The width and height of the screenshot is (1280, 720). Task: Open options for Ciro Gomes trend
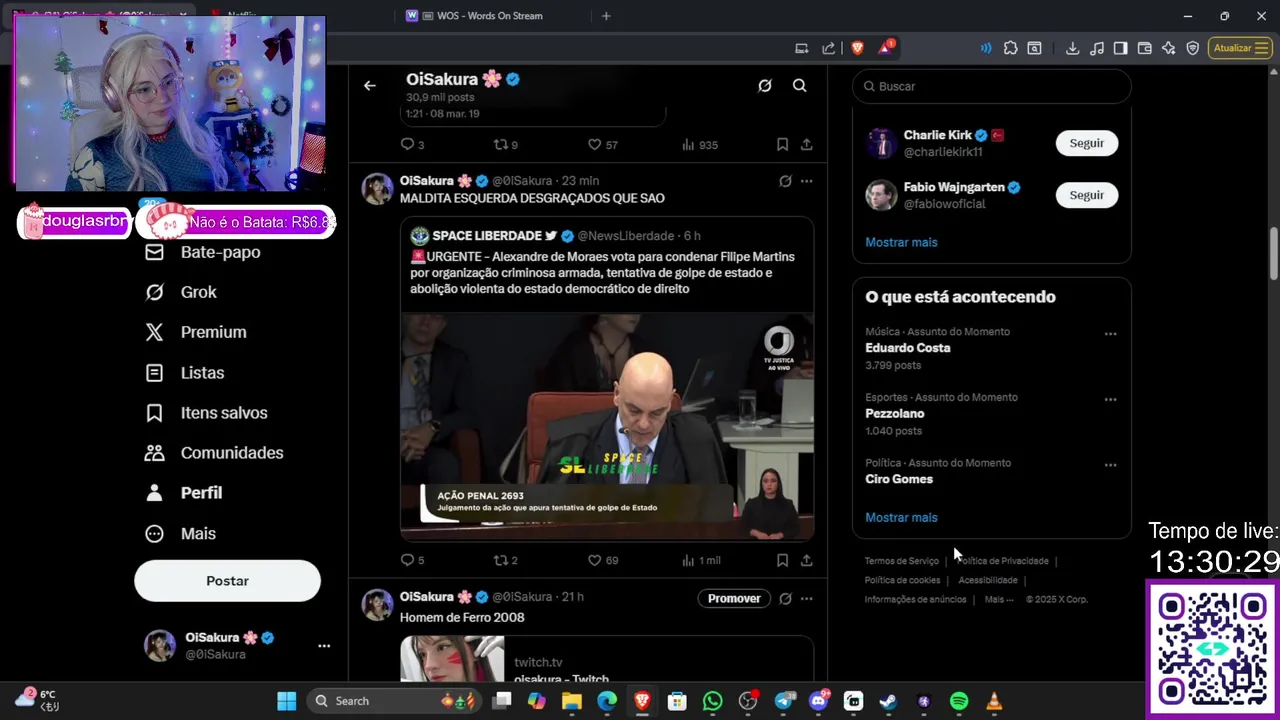click(x=1110, y=465)
